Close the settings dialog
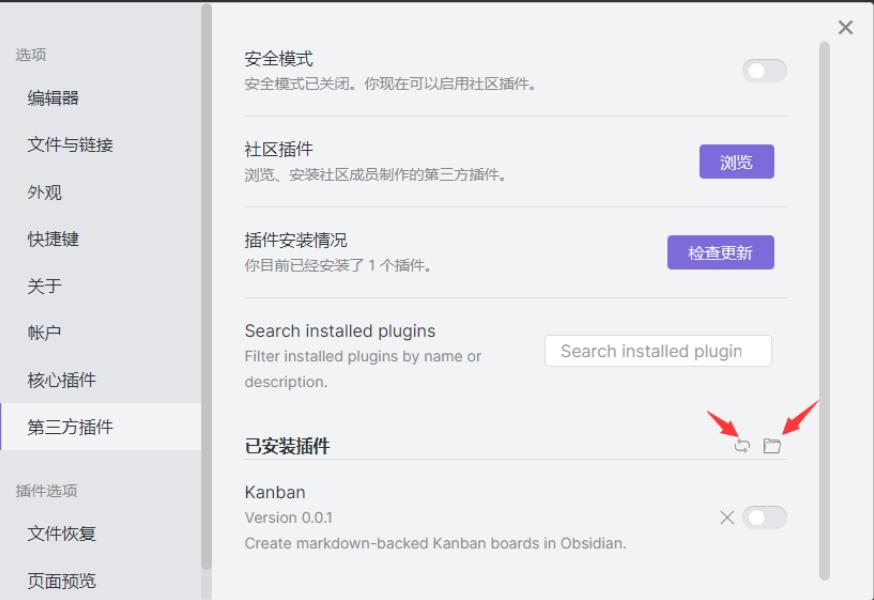The width and height of the screenshot is (874, 600). pyautogui.click(x=845, y=27)
